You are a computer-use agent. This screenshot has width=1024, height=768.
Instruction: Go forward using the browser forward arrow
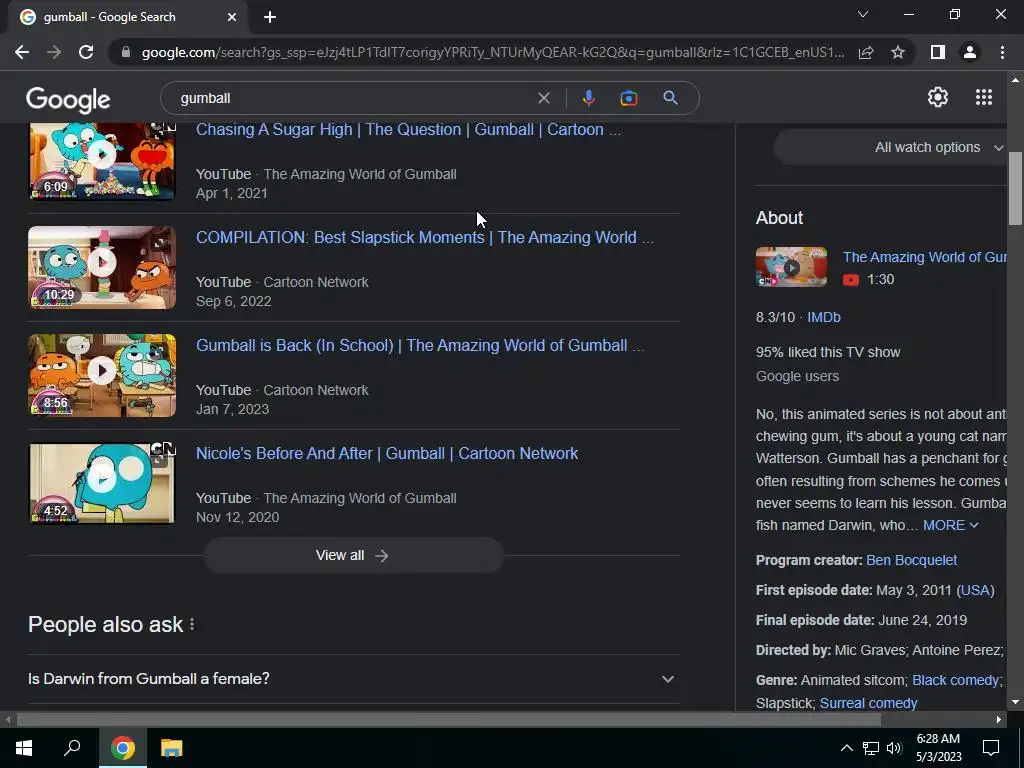click(x=54, y=52)
